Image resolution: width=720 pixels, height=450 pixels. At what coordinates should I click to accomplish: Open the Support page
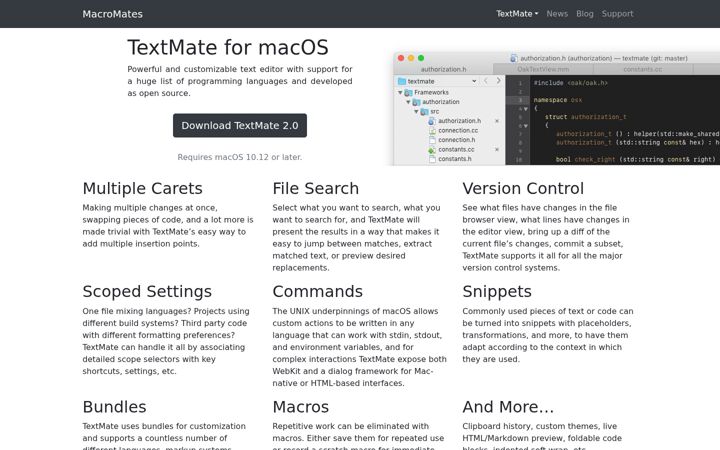[x=617, y=14]
